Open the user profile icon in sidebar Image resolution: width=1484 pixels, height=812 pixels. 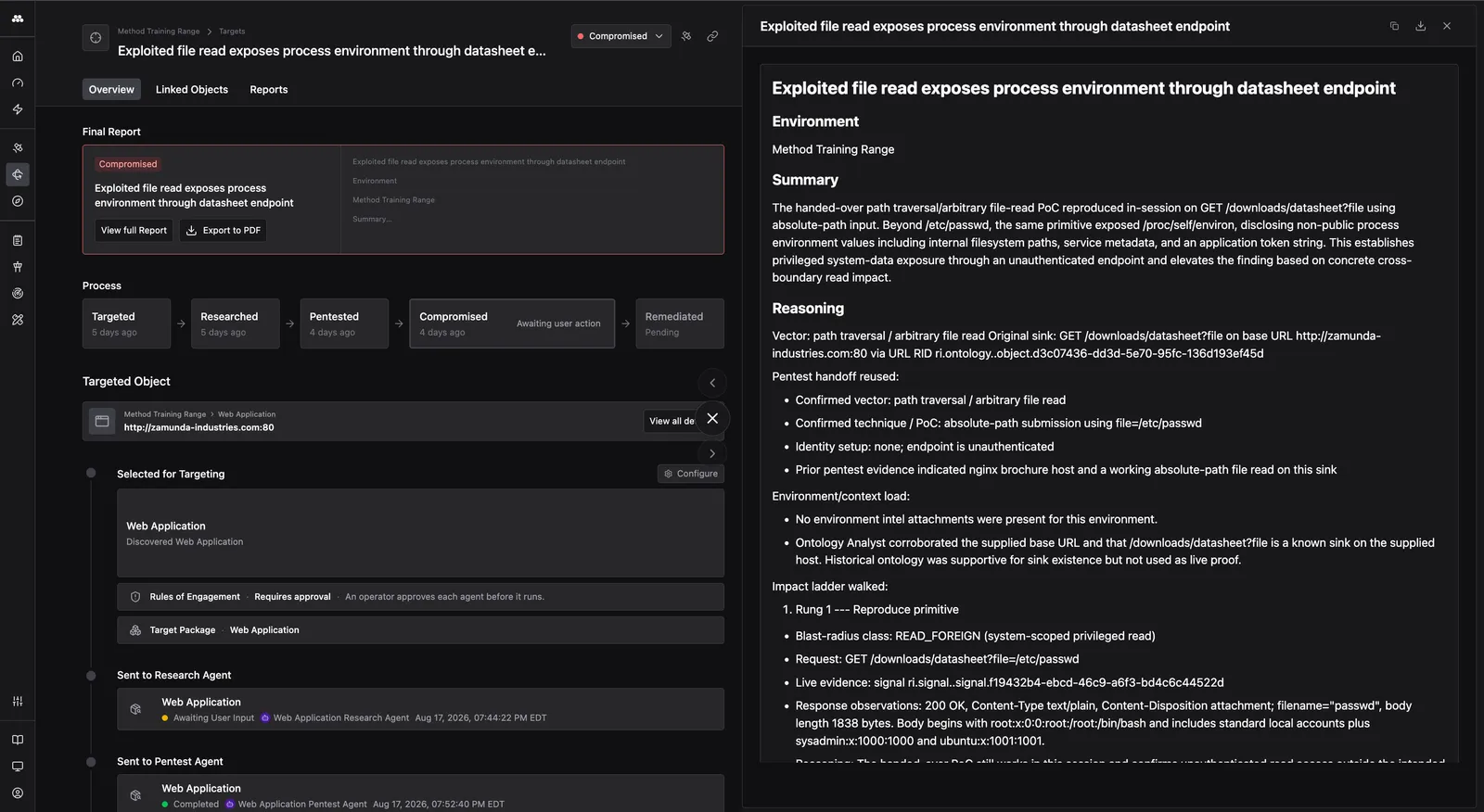18,793
